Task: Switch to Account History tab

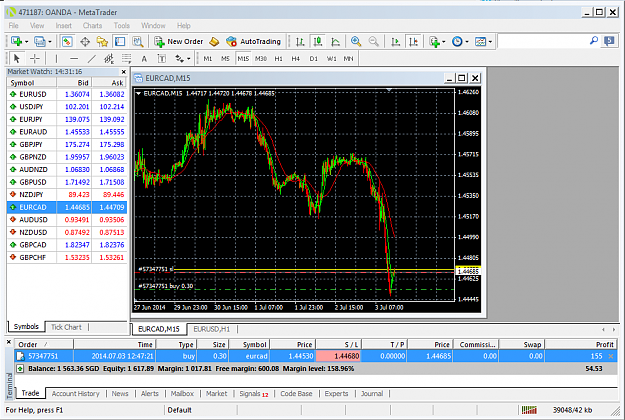Action: pyautogui.click(x=75, y=393)
